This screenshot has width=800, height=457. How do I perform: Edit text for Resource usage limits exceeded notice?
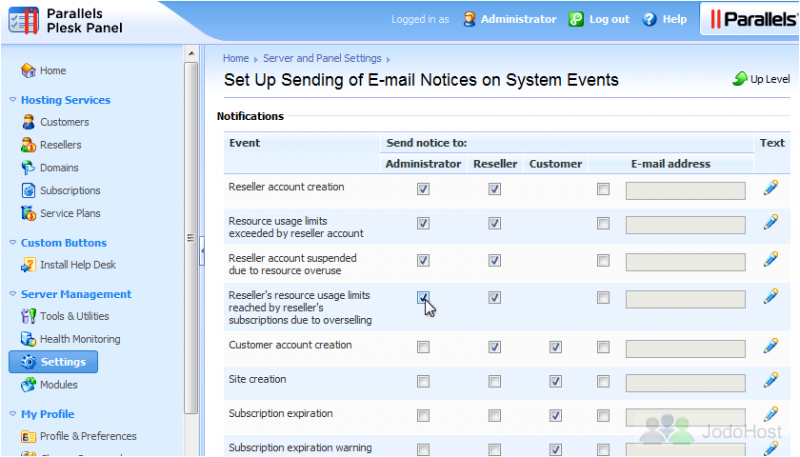click(771, 222)
